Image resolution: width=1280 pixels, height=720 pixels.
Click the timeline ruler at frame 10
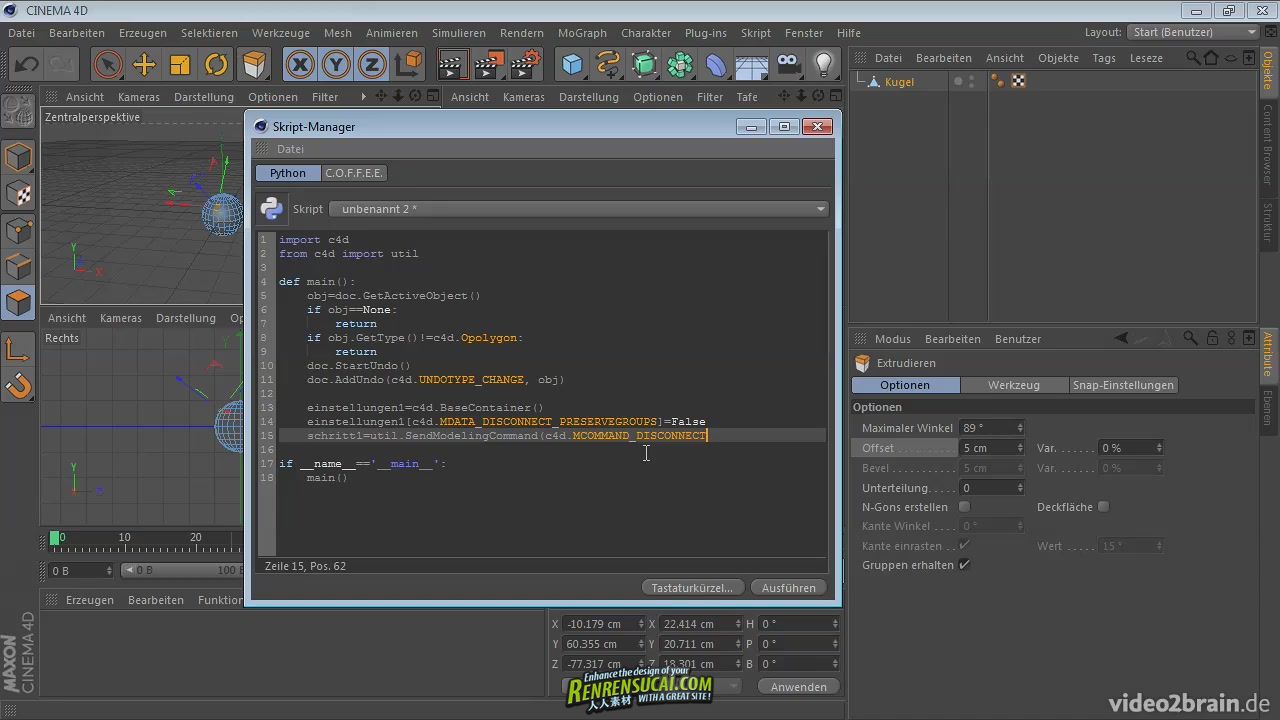(x=124, y=538)
